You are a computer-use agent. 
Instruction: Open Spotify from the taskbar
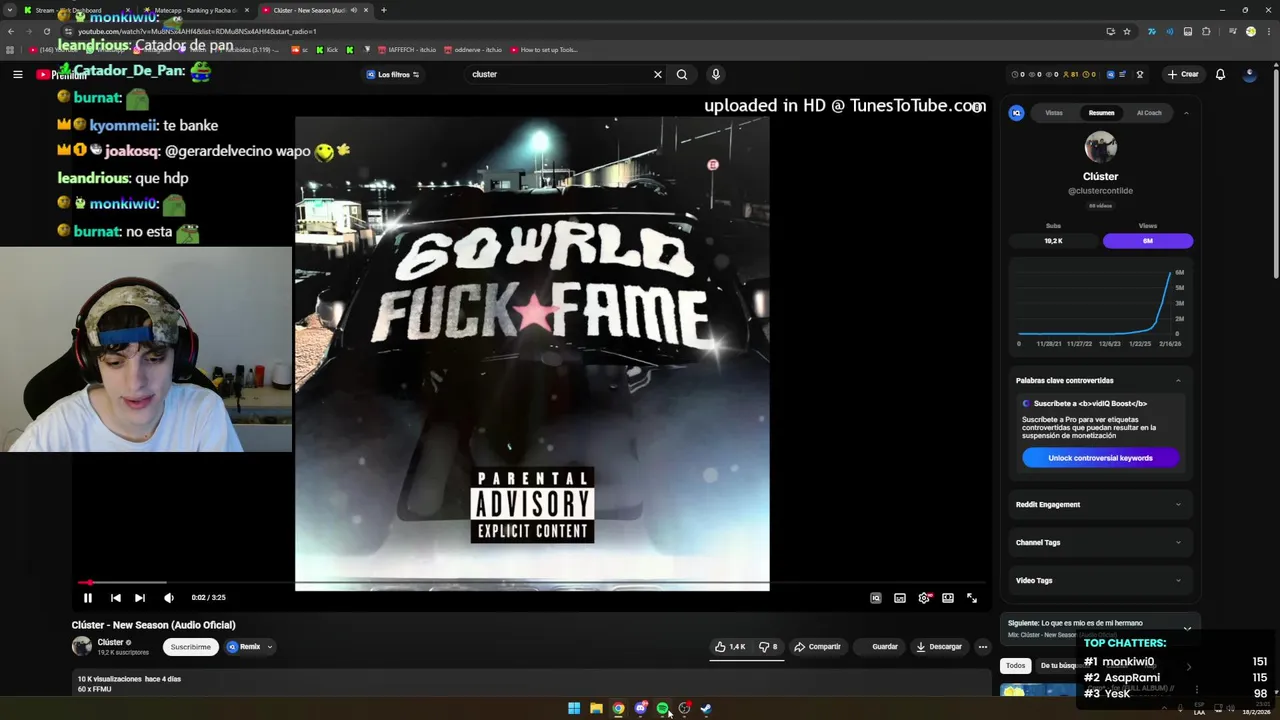pos(662,708)
